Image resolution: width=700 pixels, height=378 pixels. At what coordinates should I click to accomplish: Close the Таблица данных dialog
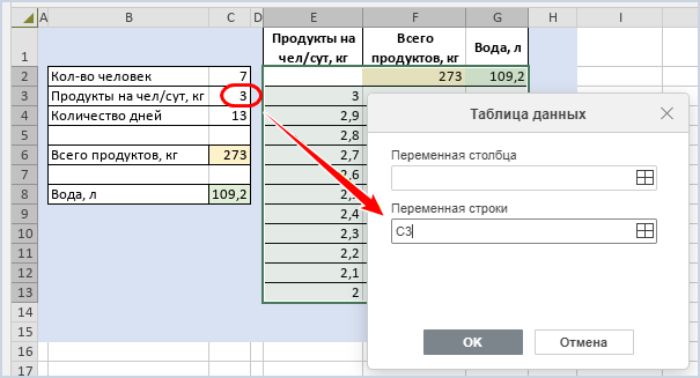coord(667,113)
